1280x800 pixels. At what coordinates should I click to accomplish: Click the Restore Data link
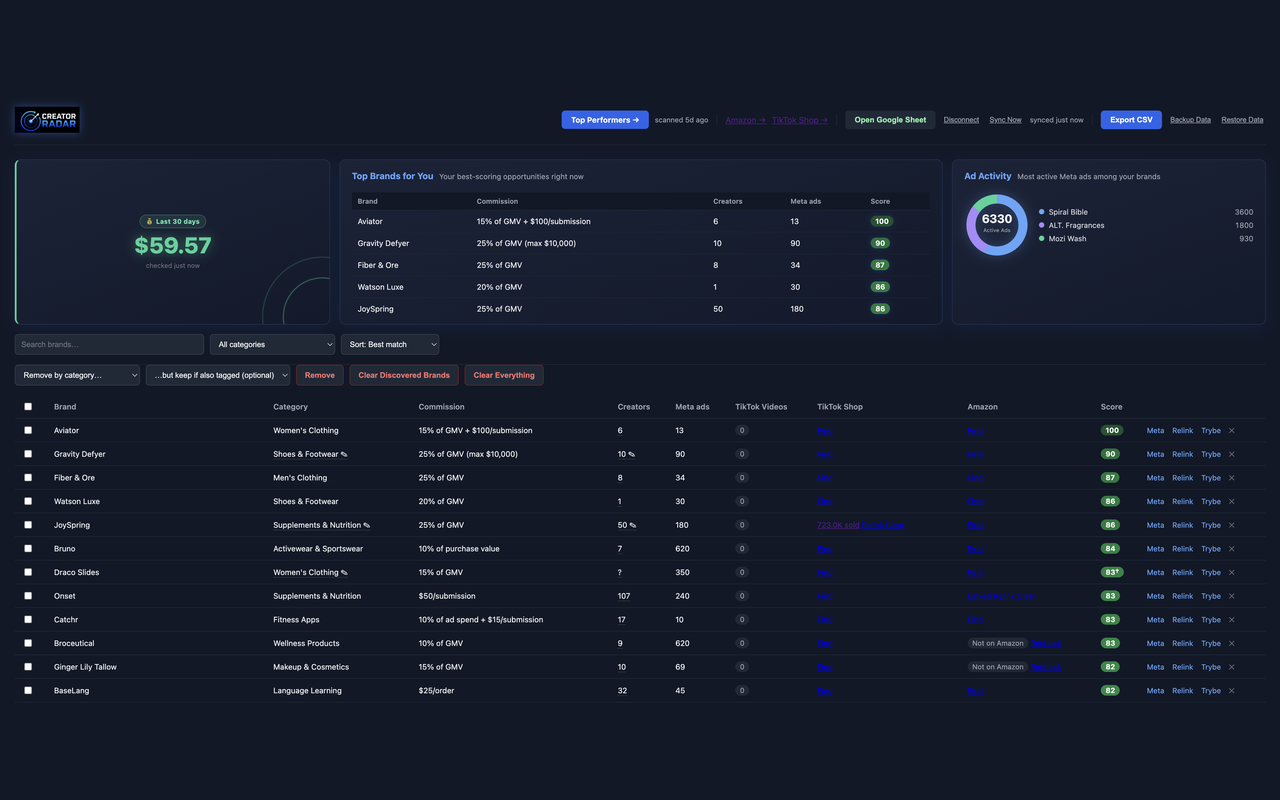tap(1242, 120)
